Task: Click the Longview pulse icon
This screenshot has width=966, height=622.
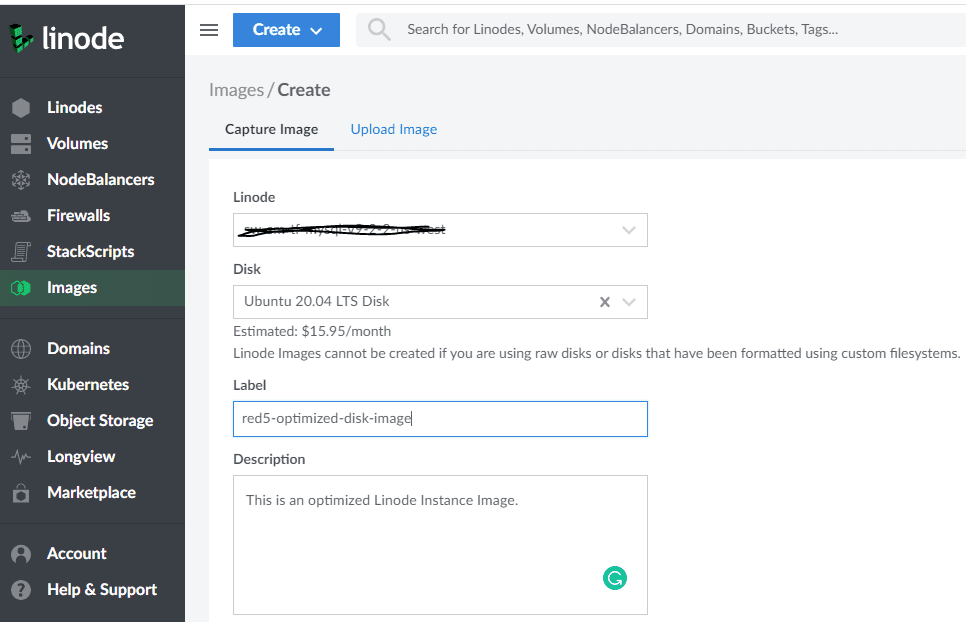Action: pyautogui.click(x=21, y=457)
